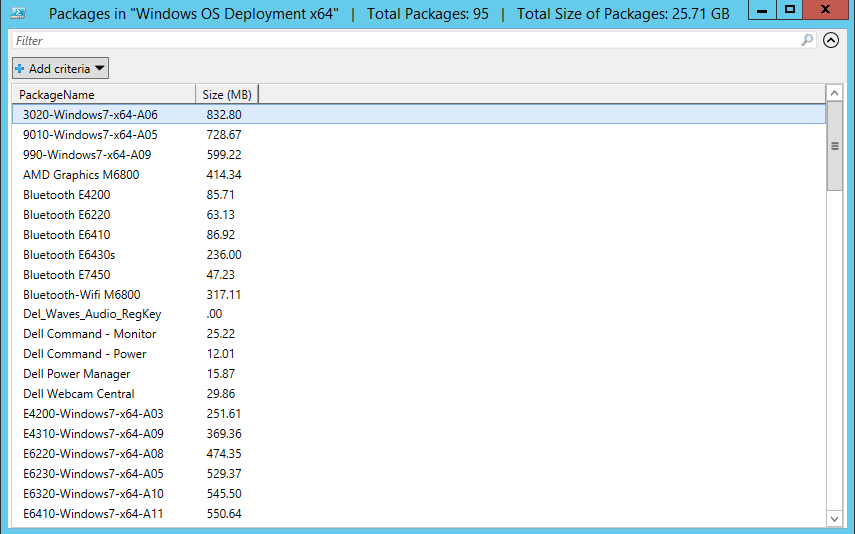Click the vertical scrollbar thumb
The height and width of the screenshot is (534, 855).
[x=834, y=146]
